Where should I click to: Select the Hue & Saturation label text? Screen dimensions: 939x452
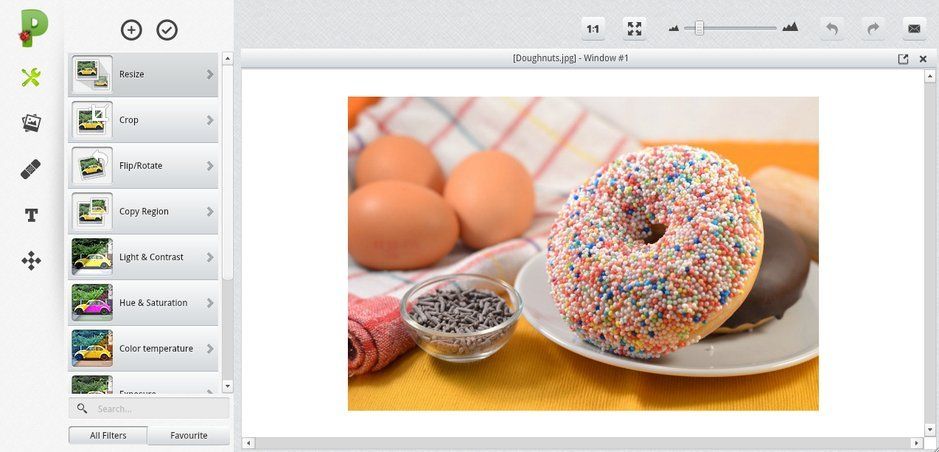point(153,303)
